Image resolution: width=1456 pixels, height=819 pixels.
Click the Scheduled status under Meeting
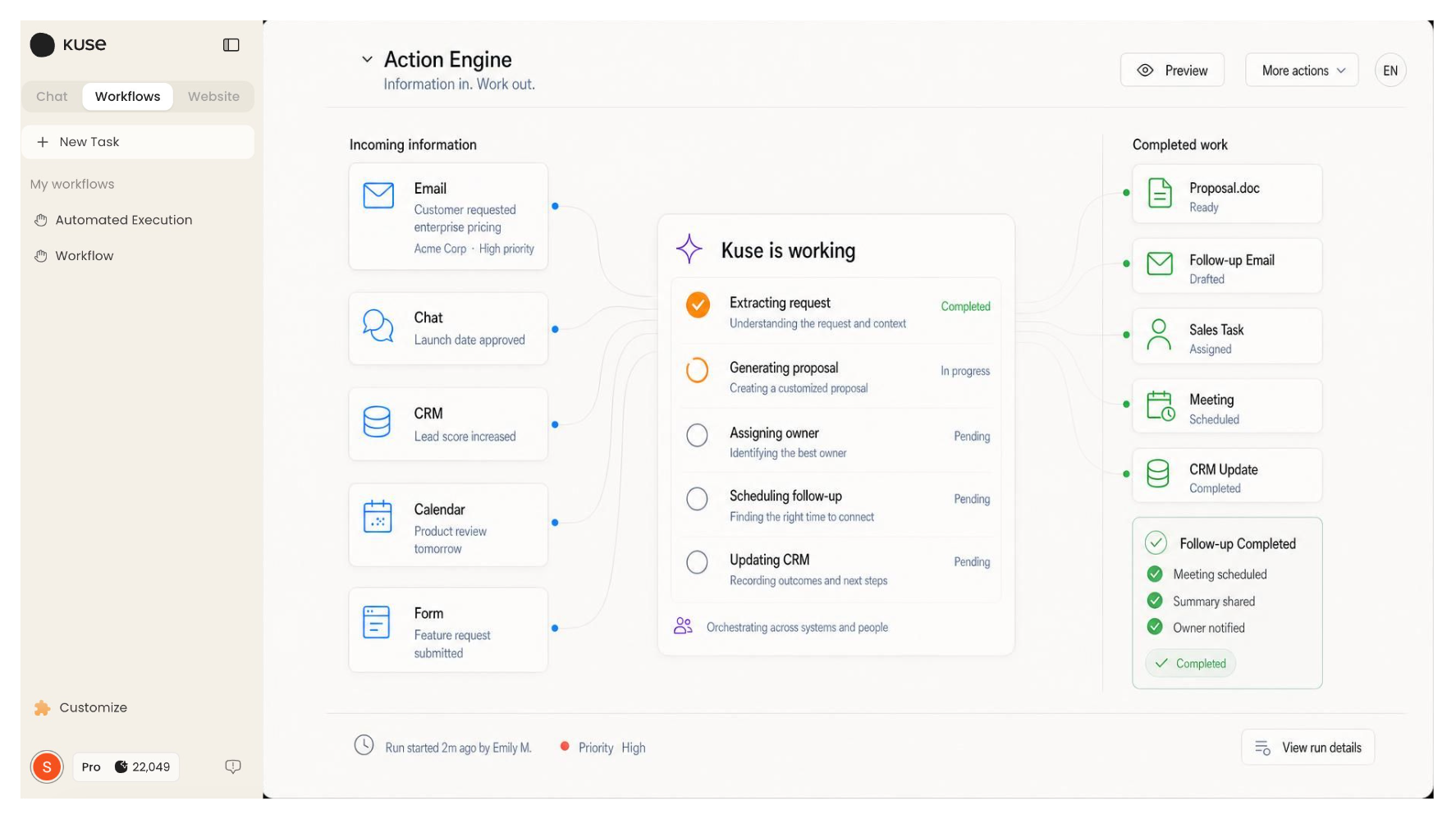1214,419
